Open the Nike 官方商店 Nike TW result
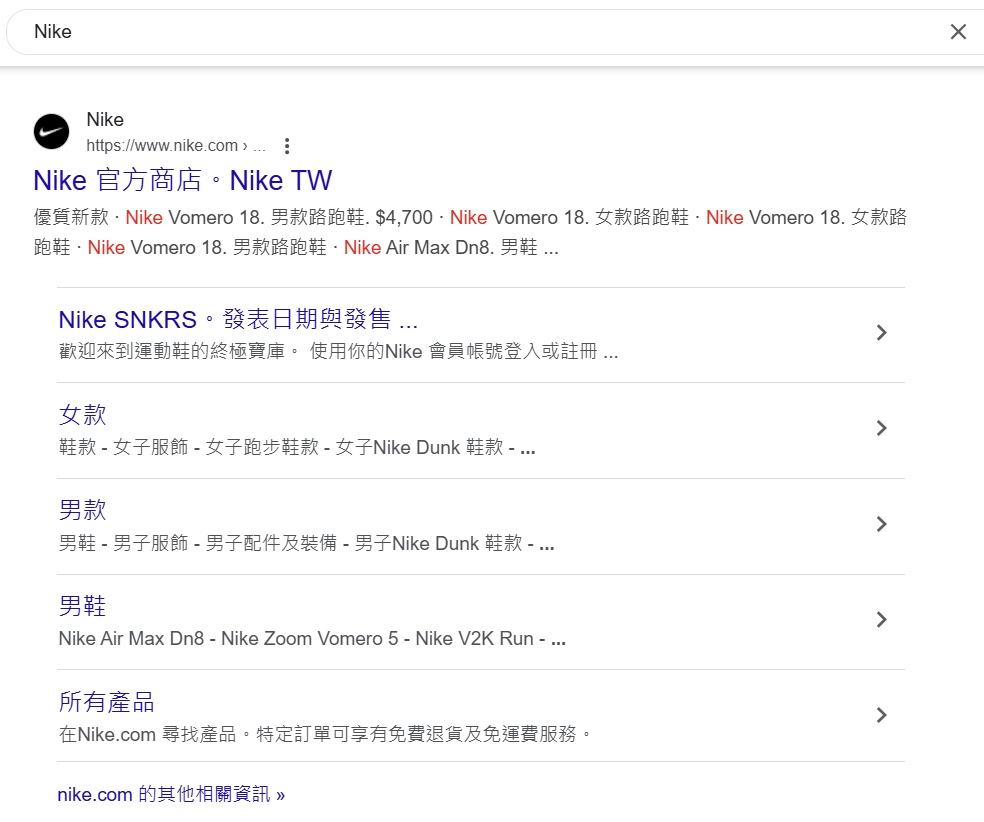This screenshot has width=984, height=822. click(x=182, y=181)
